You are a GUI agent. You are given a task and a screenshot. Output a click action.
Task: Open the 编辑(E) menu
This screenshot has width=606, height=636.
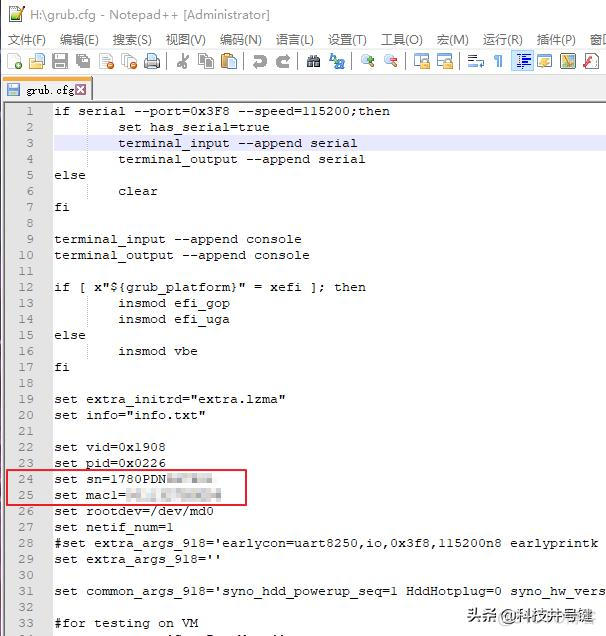(79, 40)
